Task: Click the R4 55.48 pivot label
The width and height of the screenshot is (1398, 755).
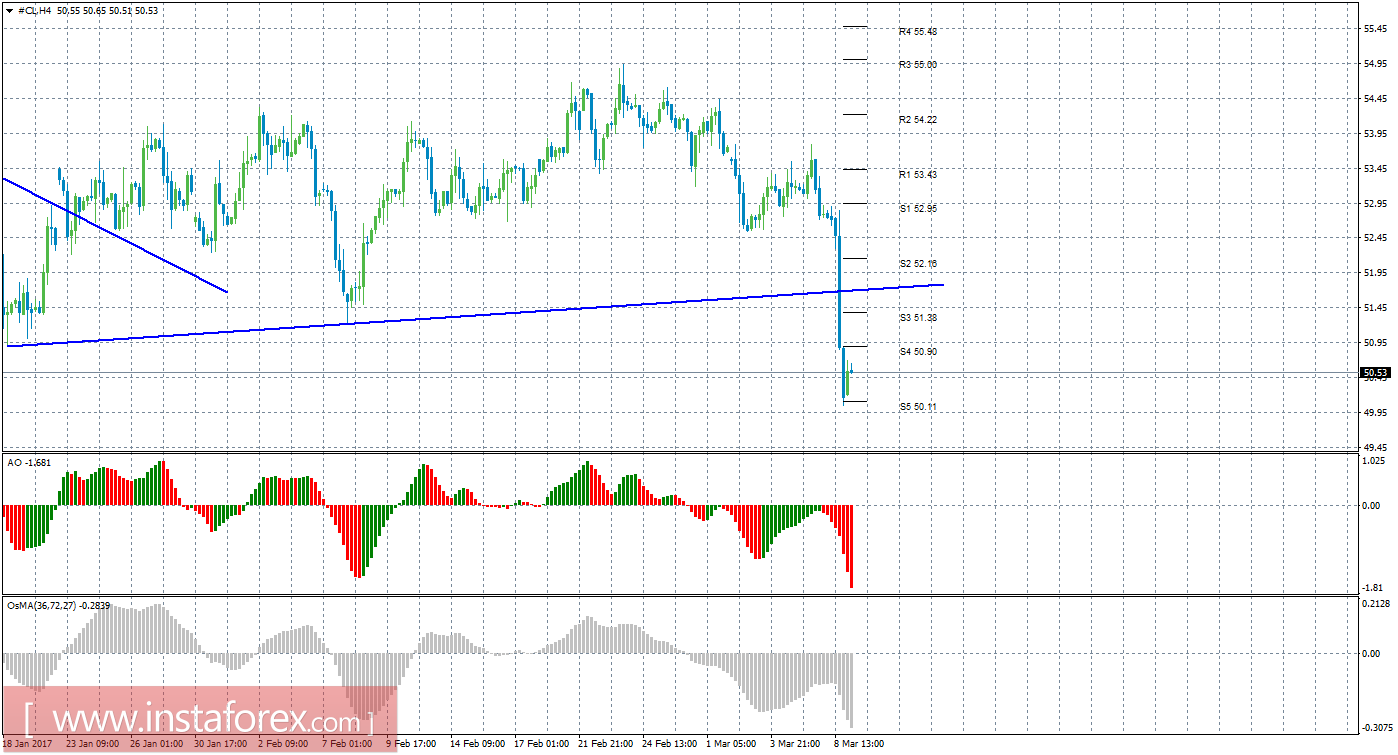Action: (917, 32)
